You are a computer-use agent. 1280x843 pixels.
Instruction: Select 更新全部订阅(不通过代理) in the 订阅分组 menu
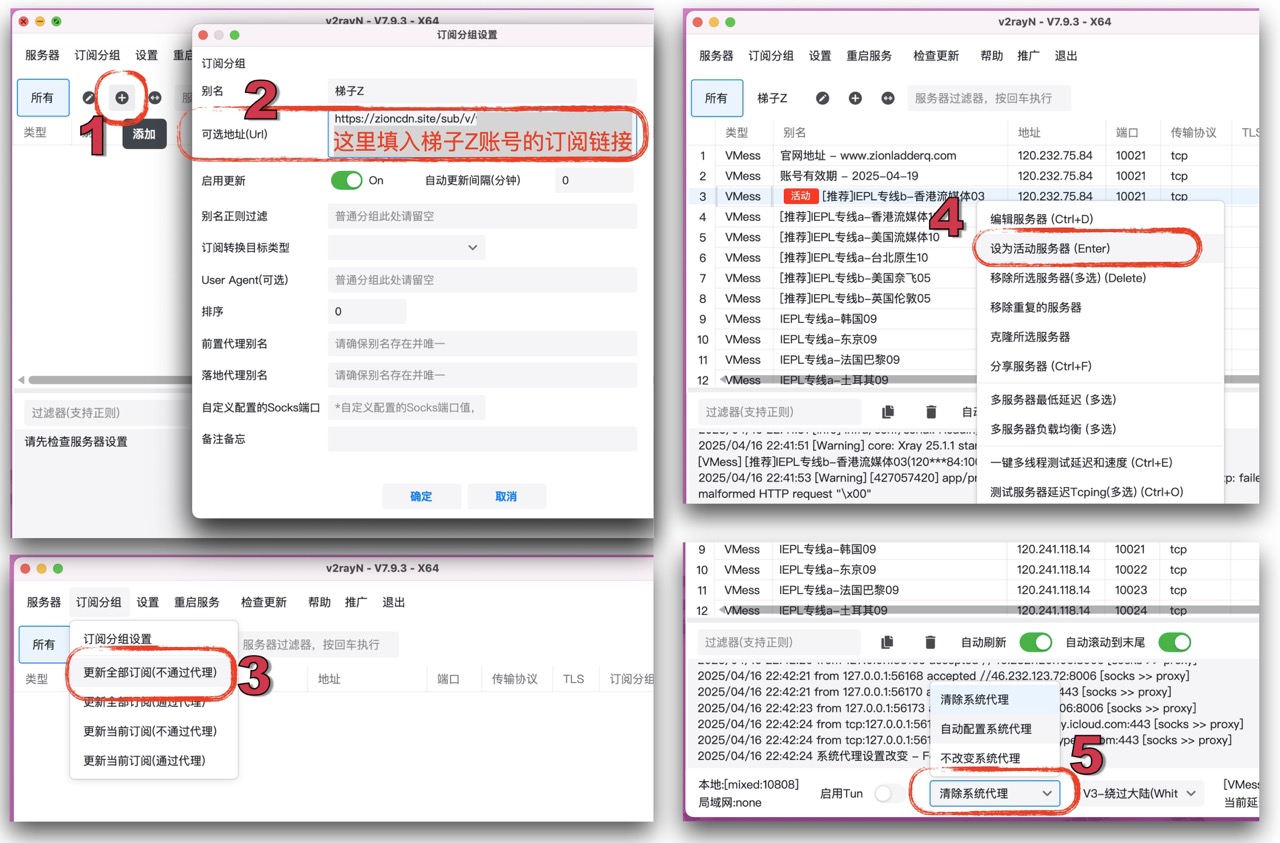pos(150,673)
